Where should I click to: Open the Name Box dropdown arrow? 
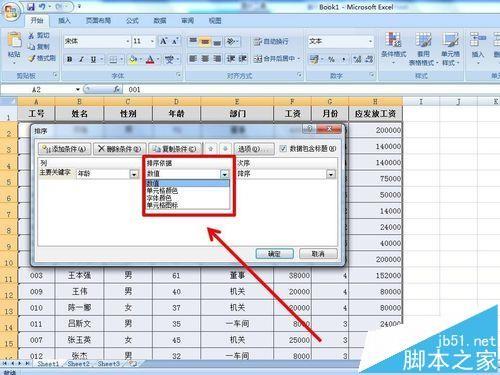pyautogui.click(x=78, y=89)
